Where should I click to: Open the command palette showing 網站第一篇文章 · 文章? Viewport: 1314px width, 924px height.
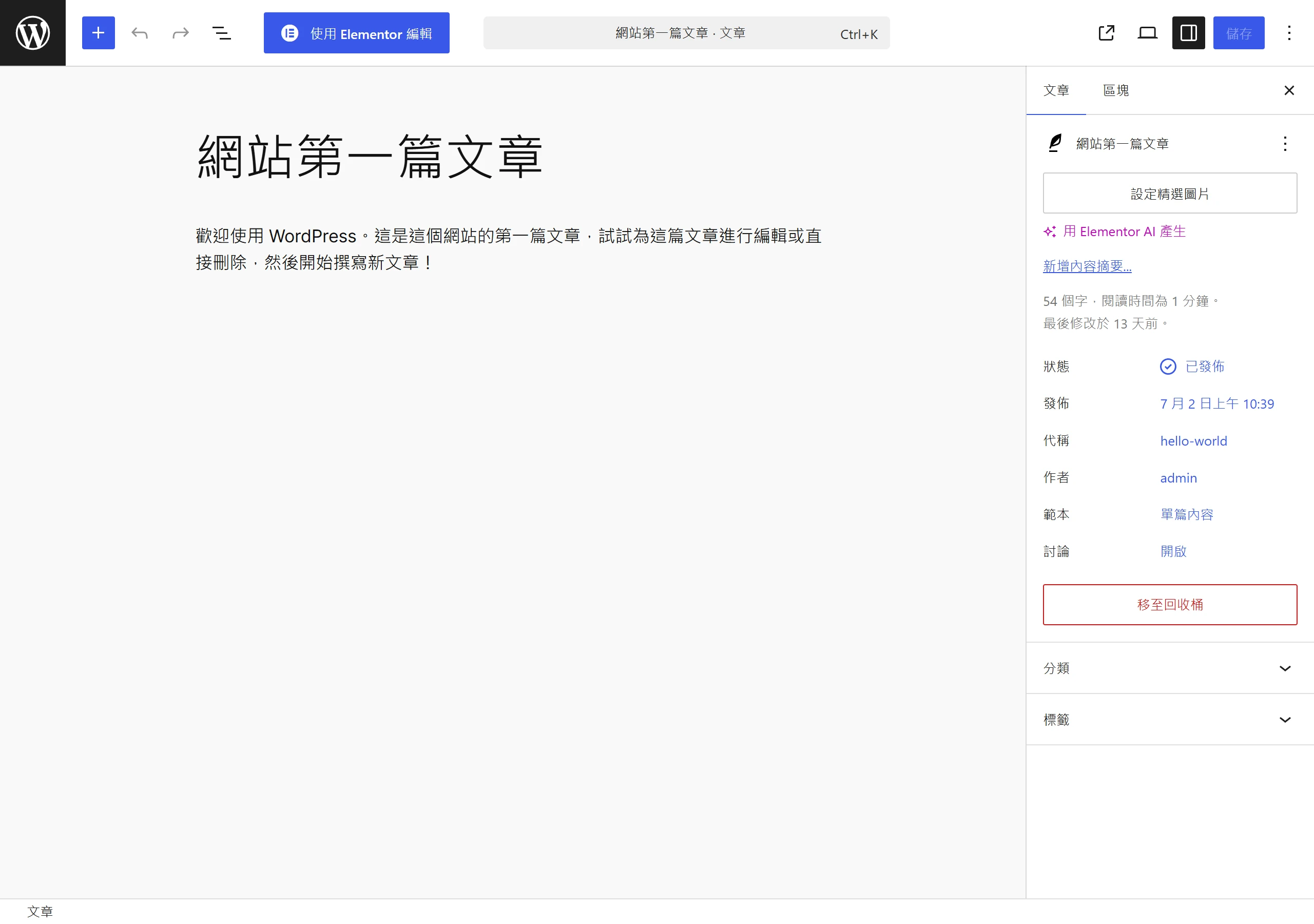pos(686,33)
